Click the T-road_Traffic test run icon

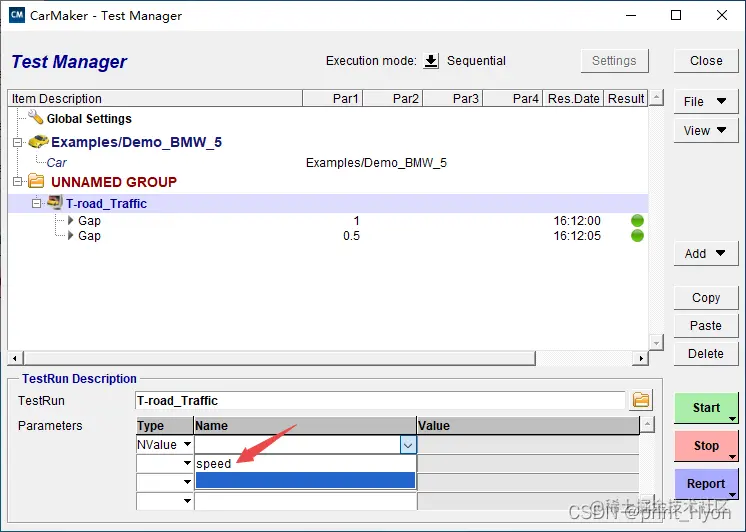click(55, 202)
